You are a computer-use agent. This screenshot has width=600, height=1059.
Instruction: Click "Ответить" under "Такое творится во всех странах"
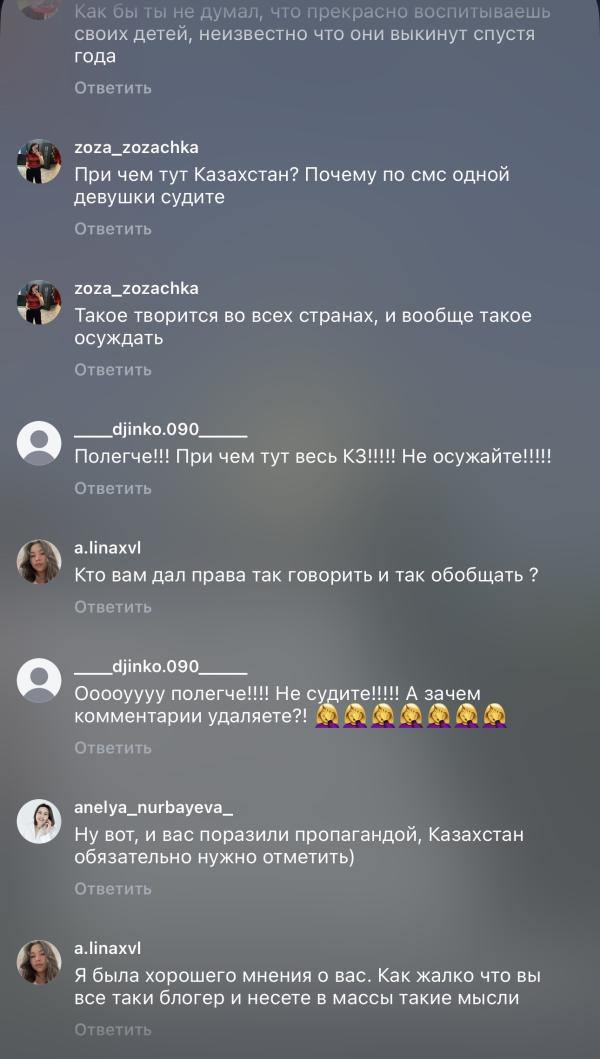pos(113,370)
